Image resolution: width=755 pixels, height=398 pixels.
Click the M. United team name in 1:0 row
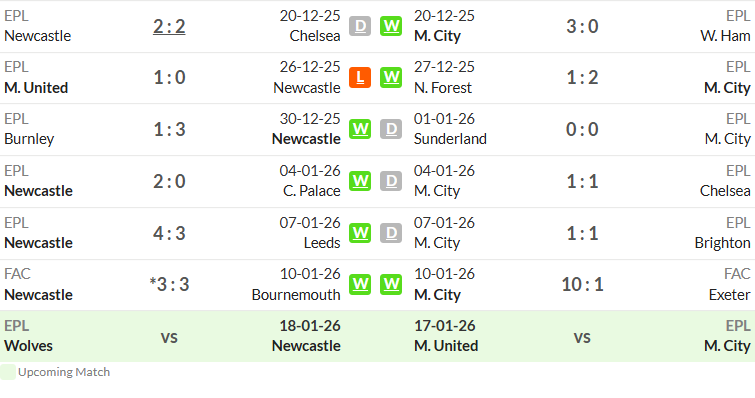(36, 88)
